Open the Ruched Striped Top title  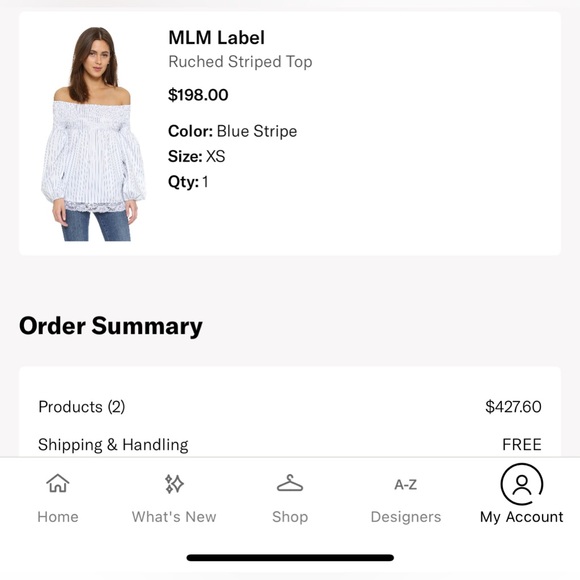pyautogui.click(x=240, y=62)
